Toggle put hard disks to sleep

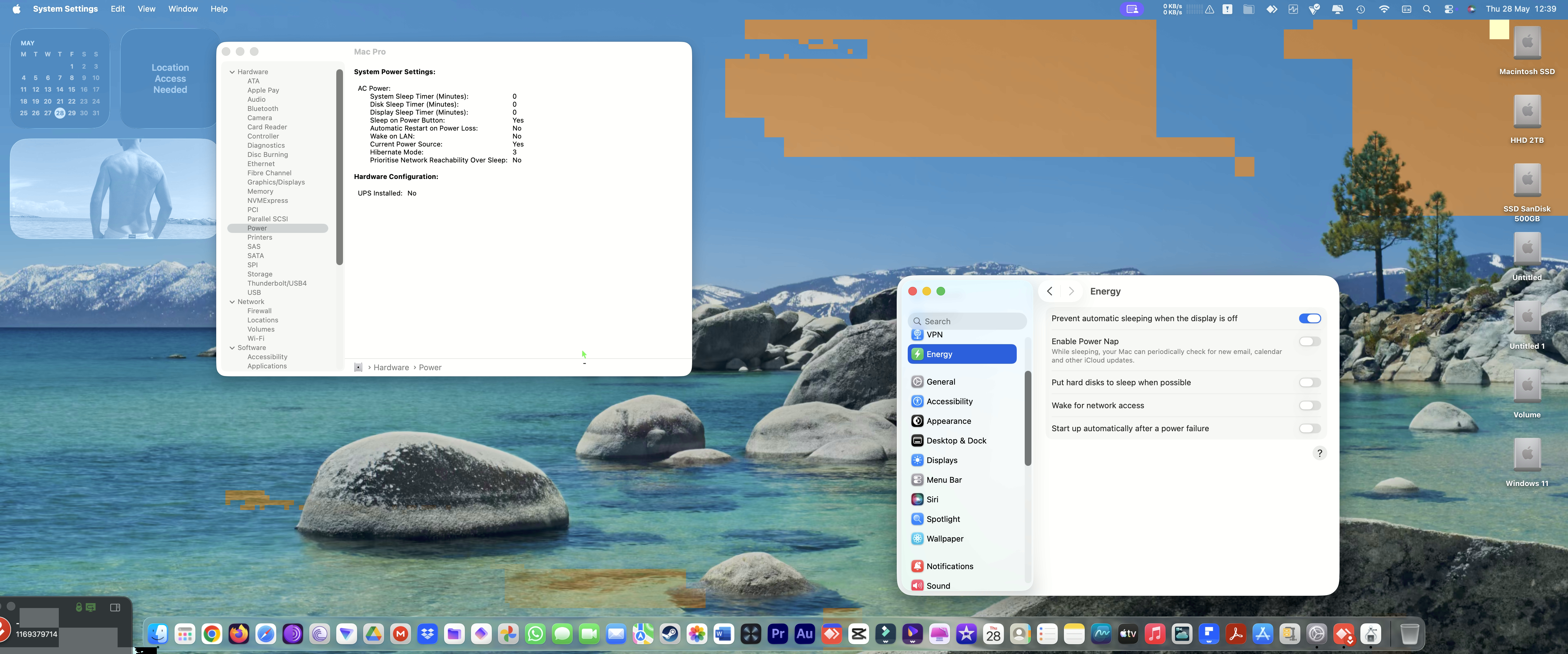pos(1310,382)
